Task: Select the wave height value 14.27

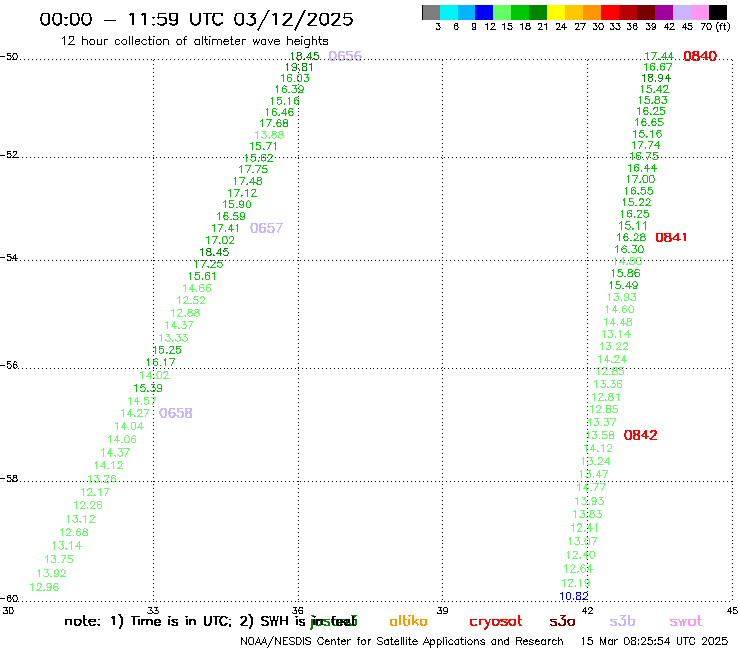Action: pyautogui.click(x=135, y=414)
